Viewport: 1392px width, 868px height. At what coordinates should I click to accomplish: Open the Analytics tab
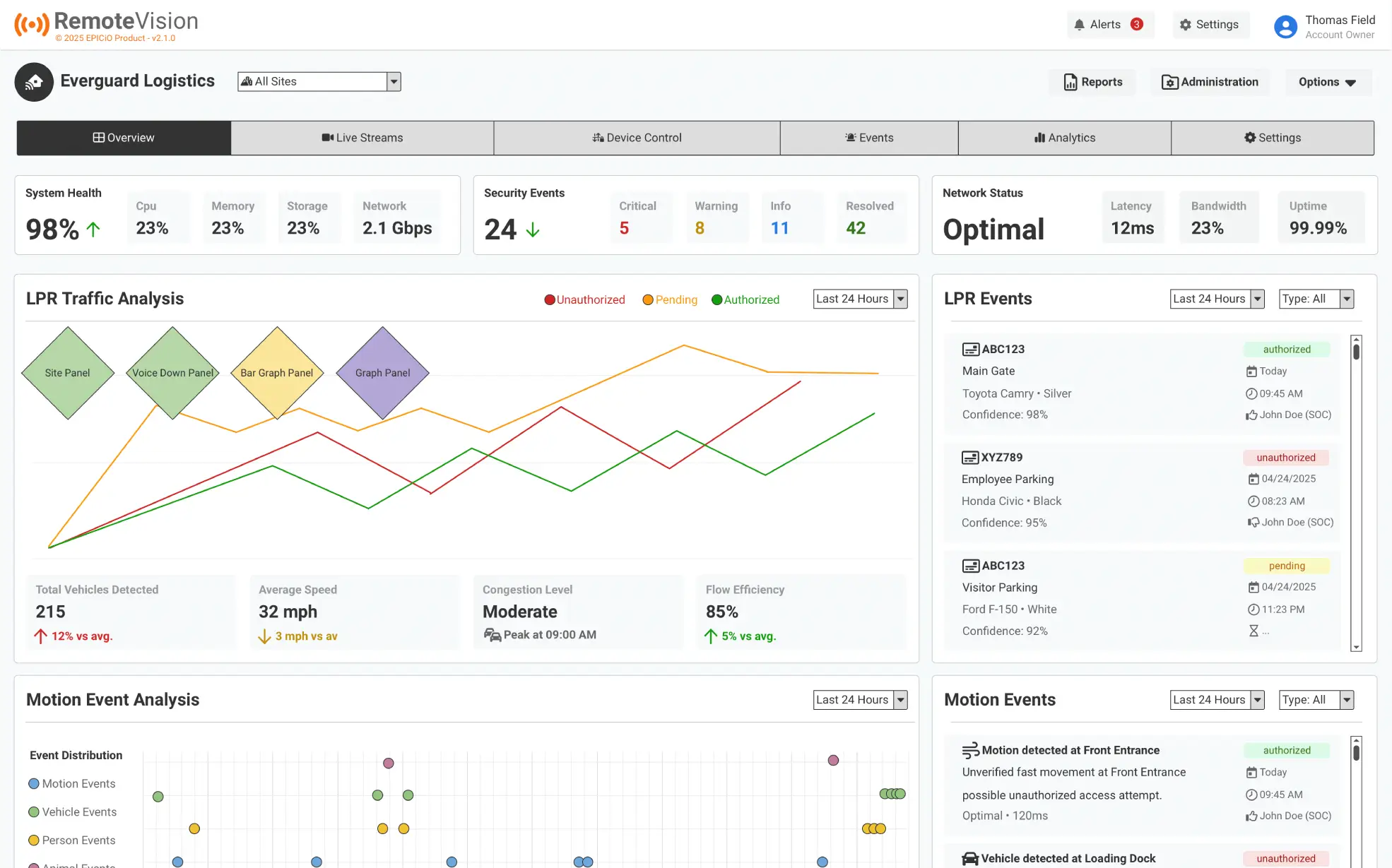point(1064,138)
